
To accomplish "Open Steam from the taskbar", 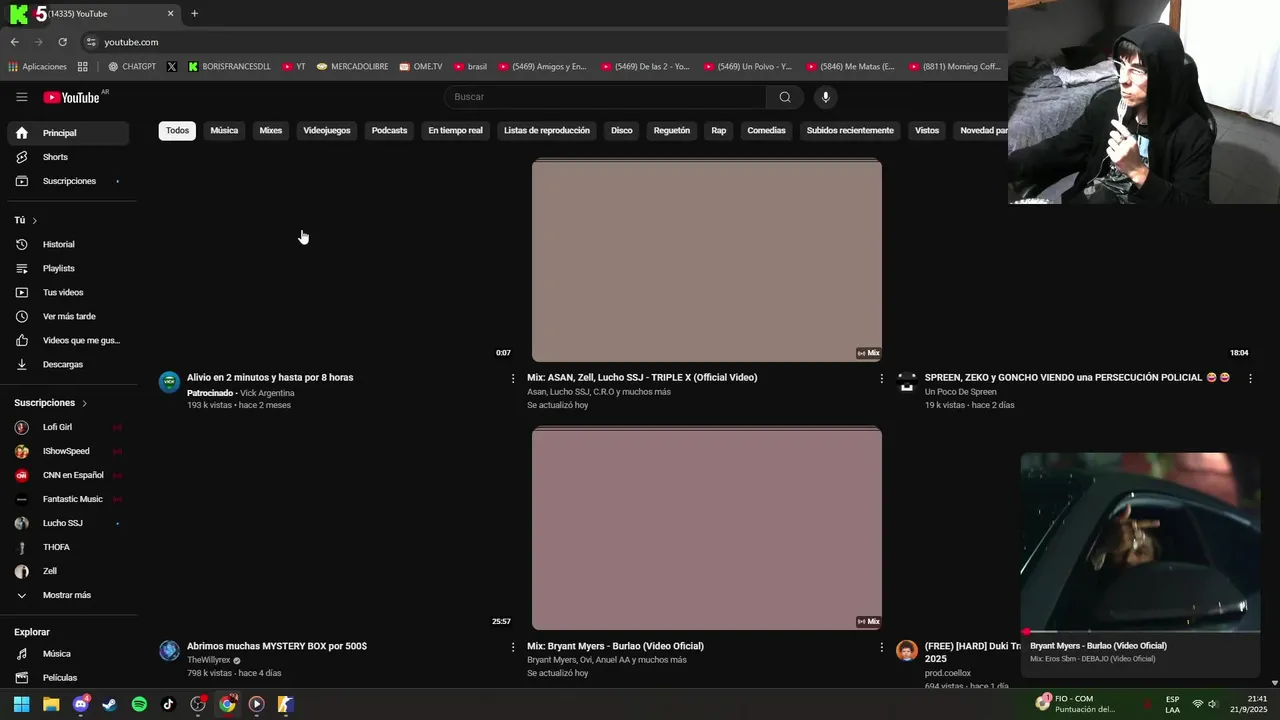I will click(x=109, y=704).
